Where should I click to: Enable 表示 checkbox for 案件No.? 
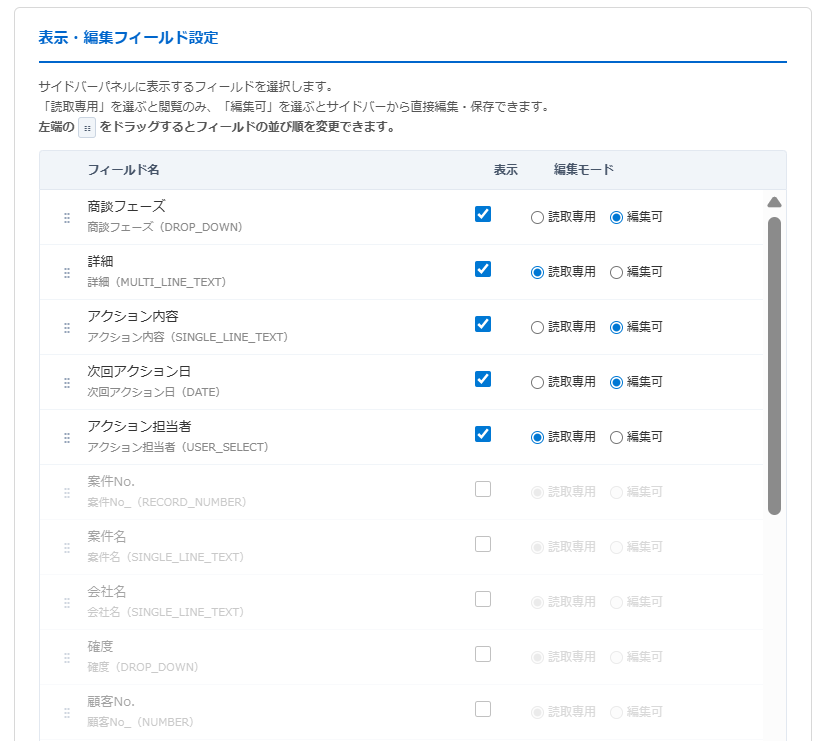pos(483,489)
